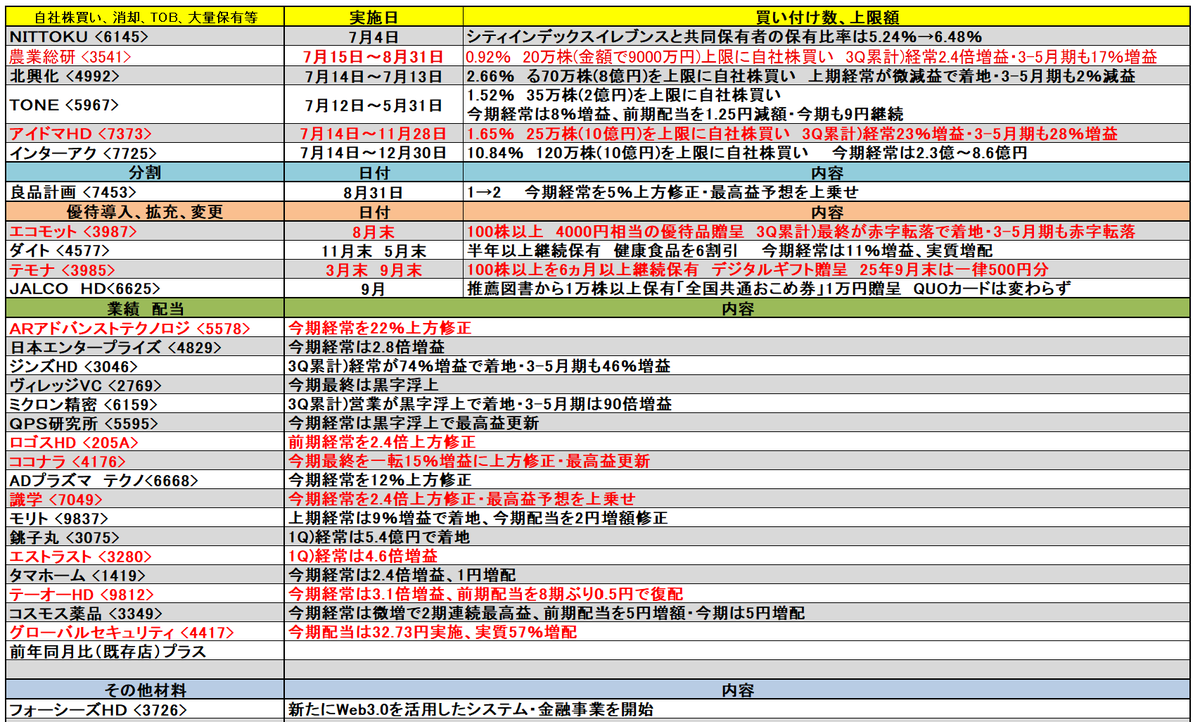Click the date range 7月14日～7月13日

(x=374, y=76)
